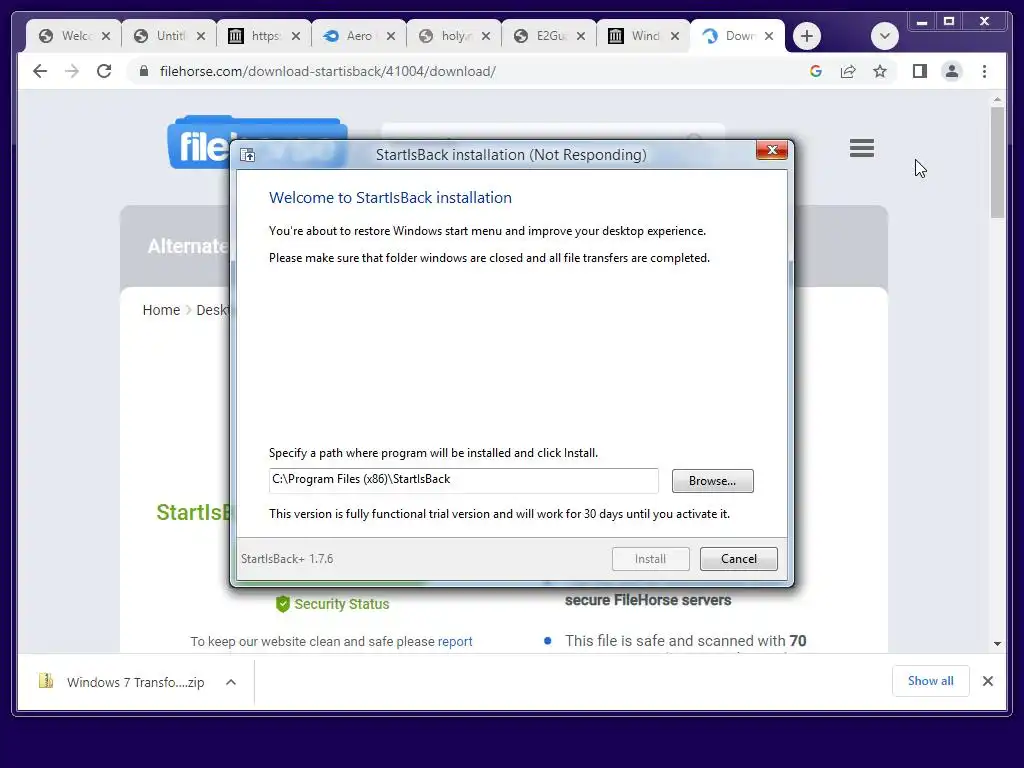Click the Cancel button in installer
Image resolution: width=1024 pixels, height=768 pixels.
click(x=739, y=559)
